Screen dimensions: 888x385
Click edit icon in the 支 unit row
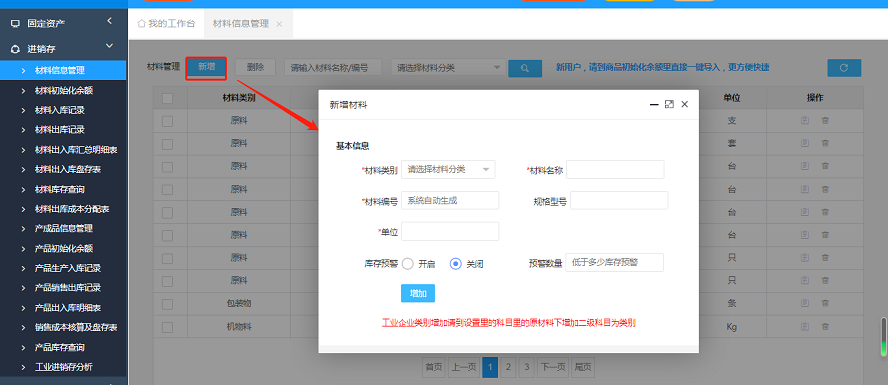pyautogui.click(x=804, y=121)
